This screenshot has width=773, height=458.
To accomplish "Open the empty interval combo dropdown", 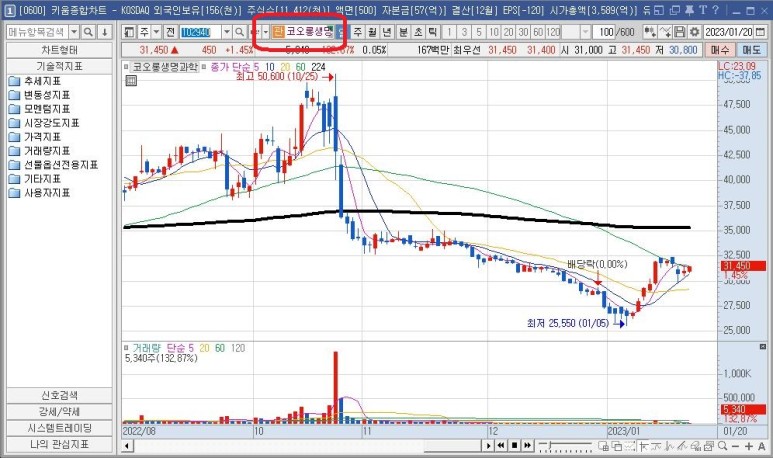I will [585, 32].
